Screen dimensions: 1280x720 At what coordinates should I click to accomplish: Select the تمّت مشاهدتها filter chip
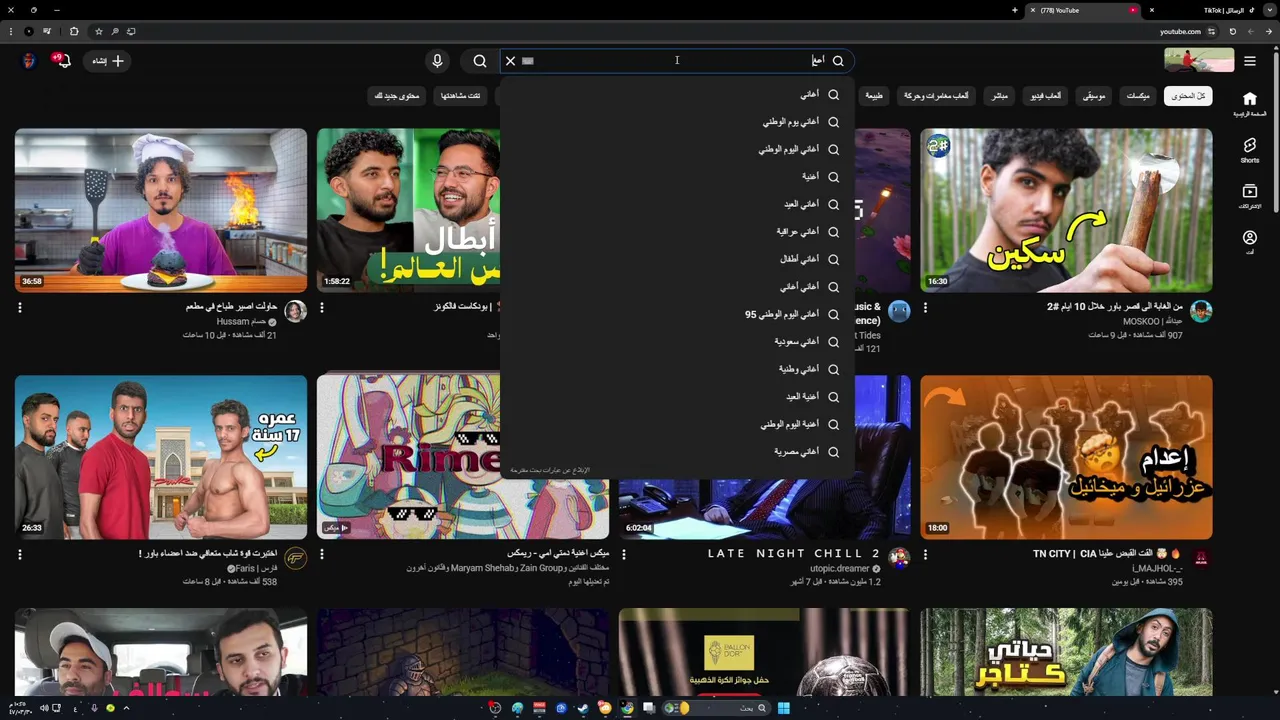(461, 96)
